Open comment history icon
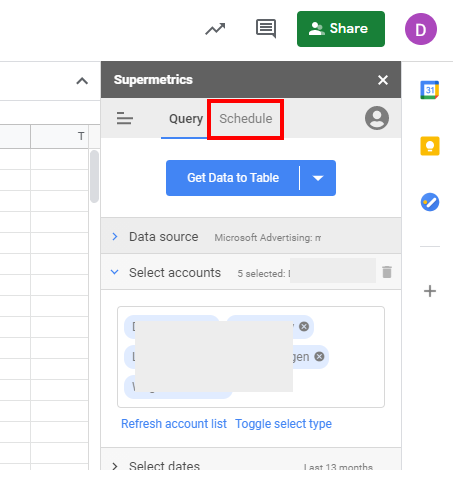The height and width of the screenshot is (490, 456). pos(266,29)
